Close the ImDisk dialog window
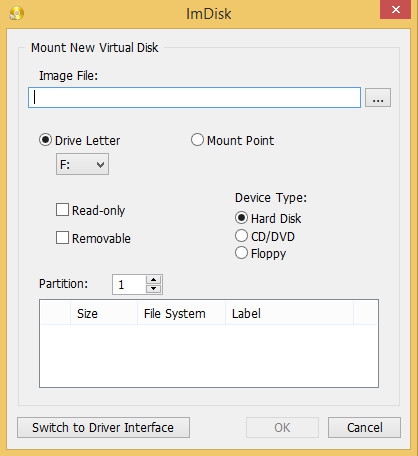Viewport: 418px width, 456px height. (396, 10)
